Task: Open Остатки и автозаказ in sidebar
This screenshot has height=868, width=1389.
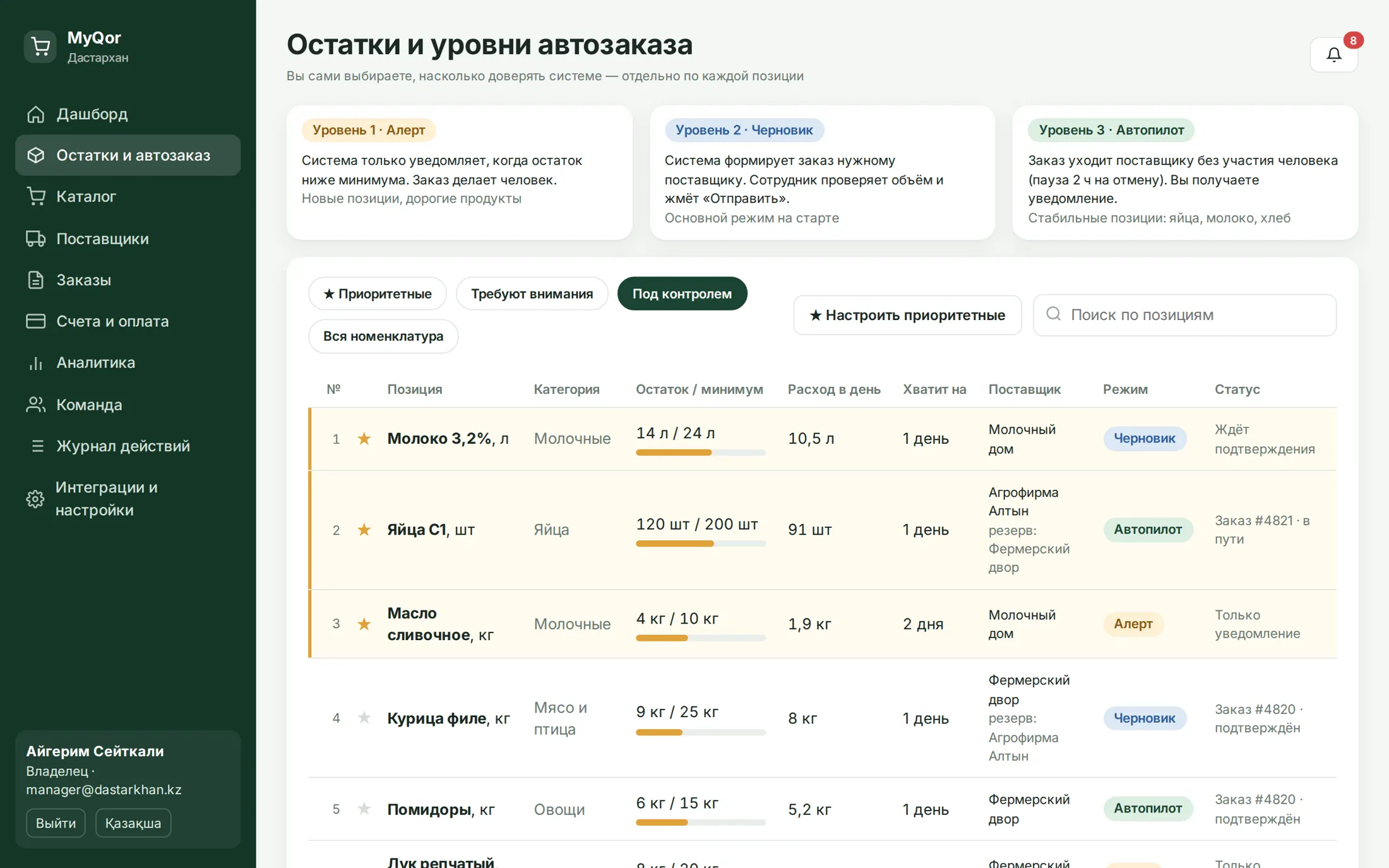Action: (128, 155)
